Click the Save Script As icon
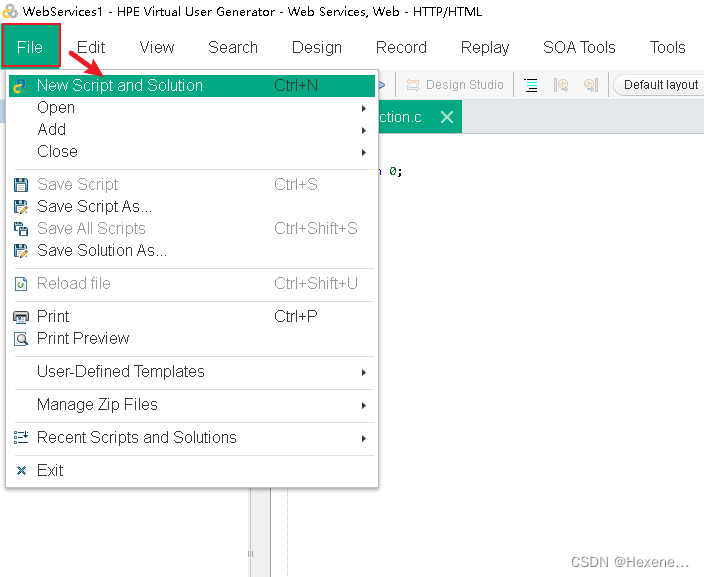Screen dimensions: 704x577 coord(21,207)
